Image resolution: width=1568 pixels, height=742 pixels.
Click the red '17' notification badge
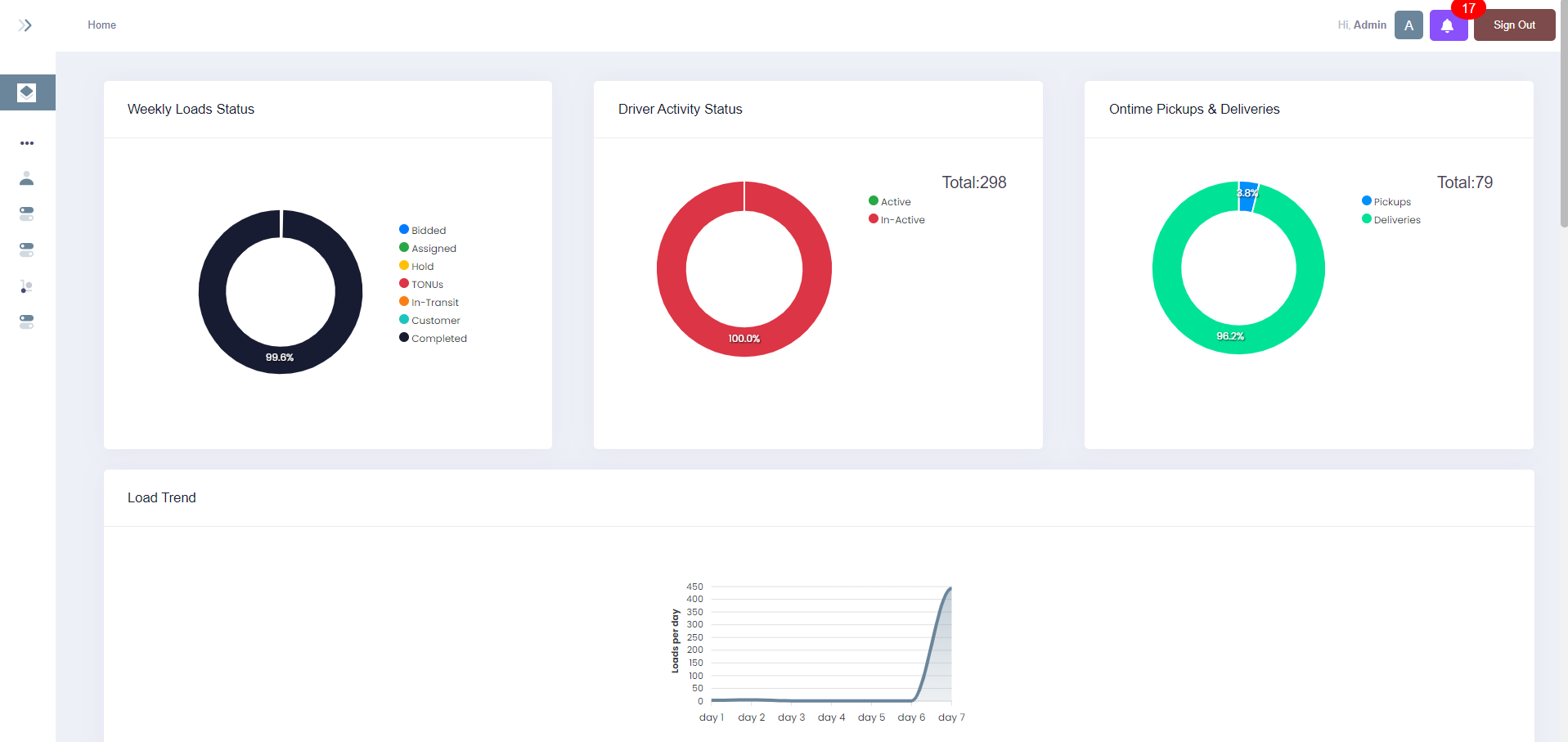pos(1468,9)
